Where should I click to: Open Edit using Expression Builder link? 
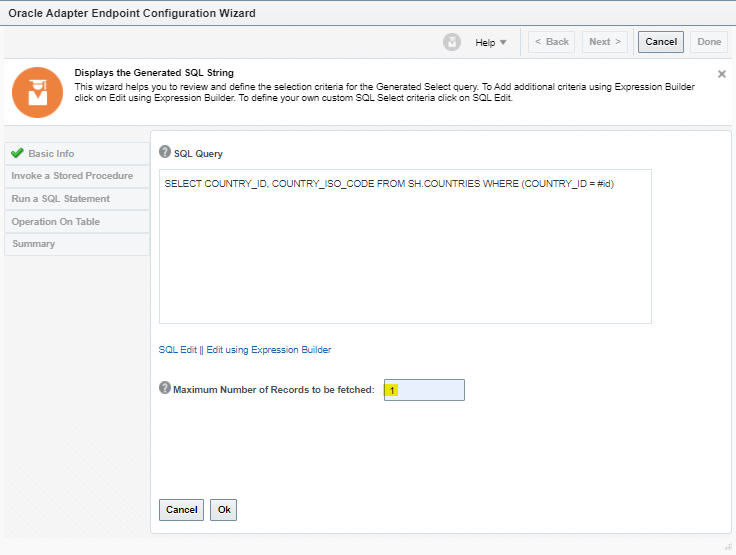(269, 350)
